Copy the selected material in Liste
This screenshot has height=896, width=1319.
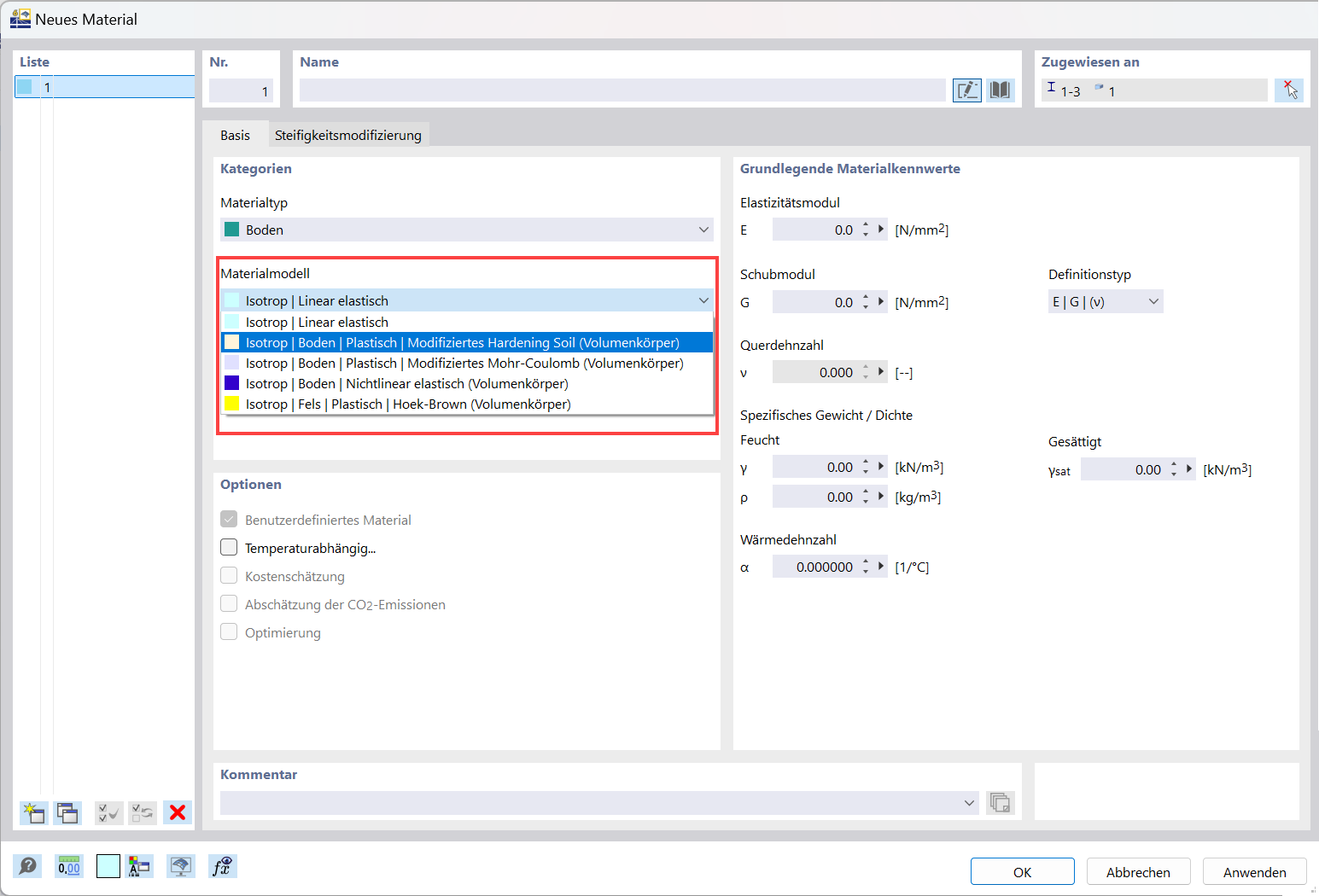point(67,812)
